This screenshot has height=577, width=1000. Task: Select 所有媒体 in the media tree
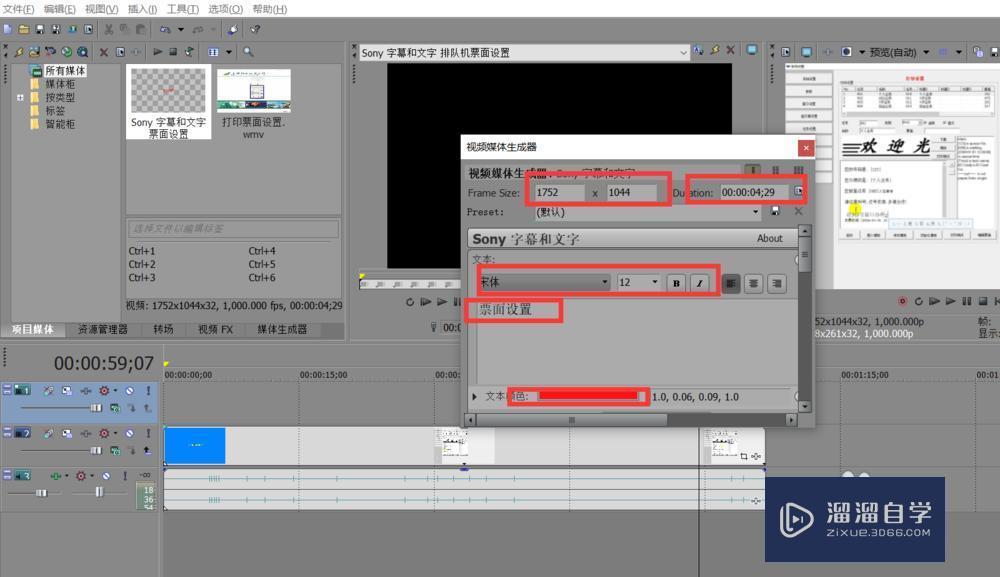pyautogui.click(x=65, y=71)
